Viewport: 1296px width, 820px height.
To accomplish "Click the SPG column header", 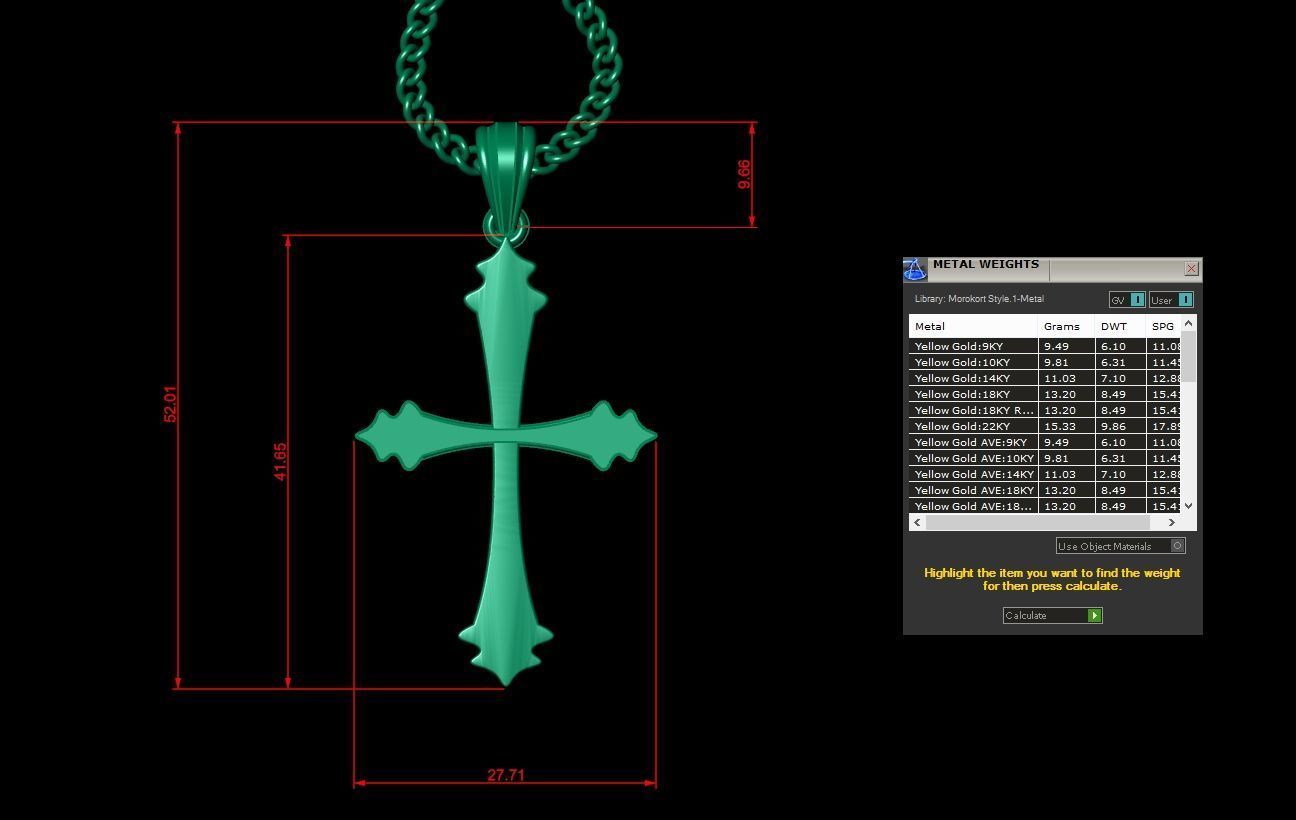I will pos(1163,326).
